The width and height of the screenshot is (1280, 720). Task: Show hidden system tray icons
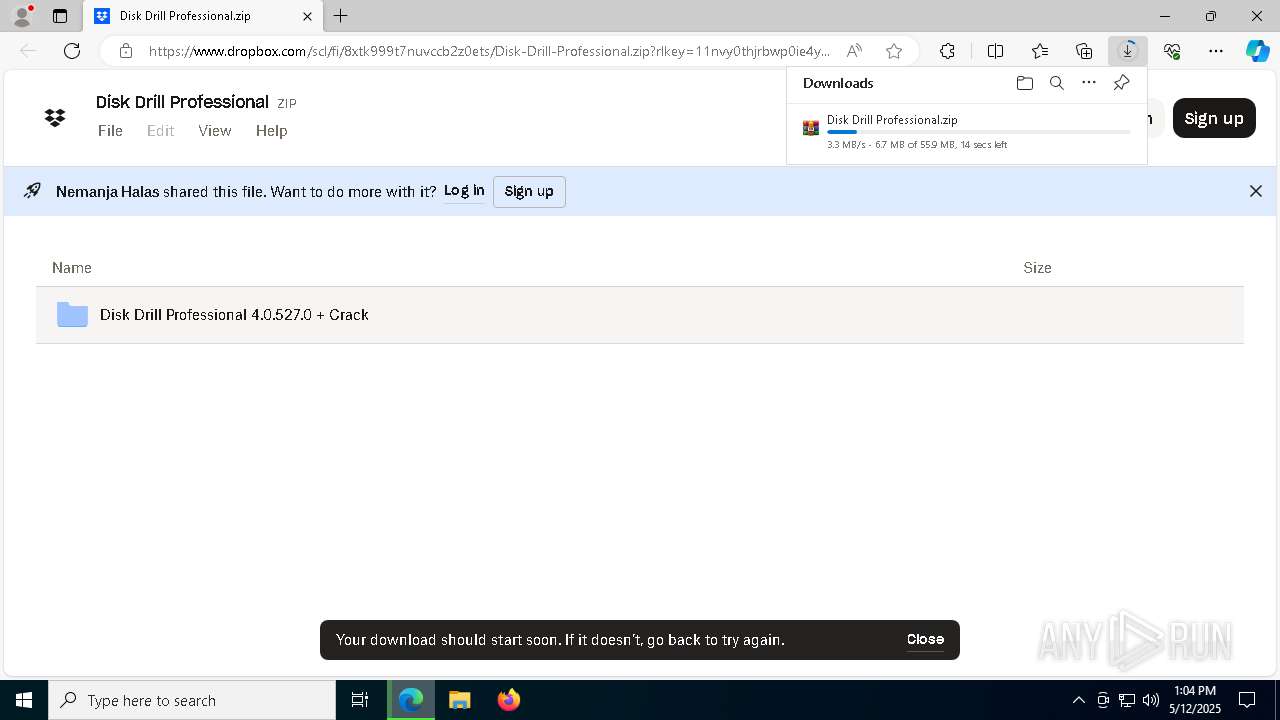coord(1078,700)
